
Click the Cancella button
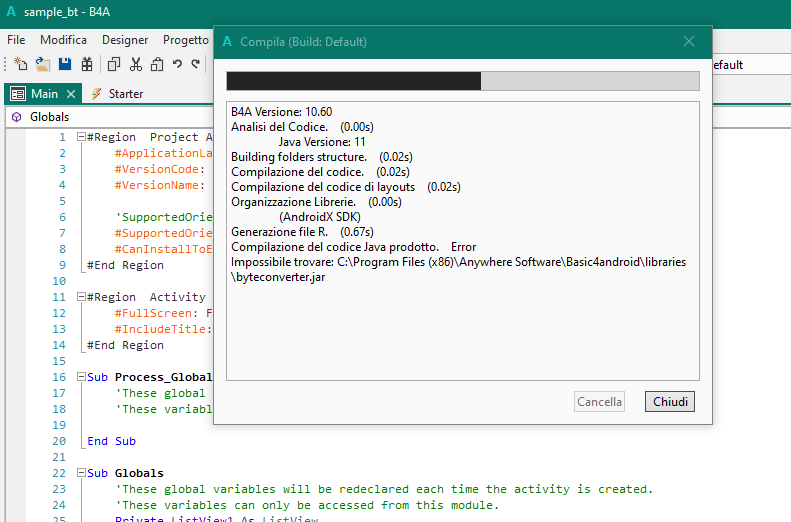(599, 401)
